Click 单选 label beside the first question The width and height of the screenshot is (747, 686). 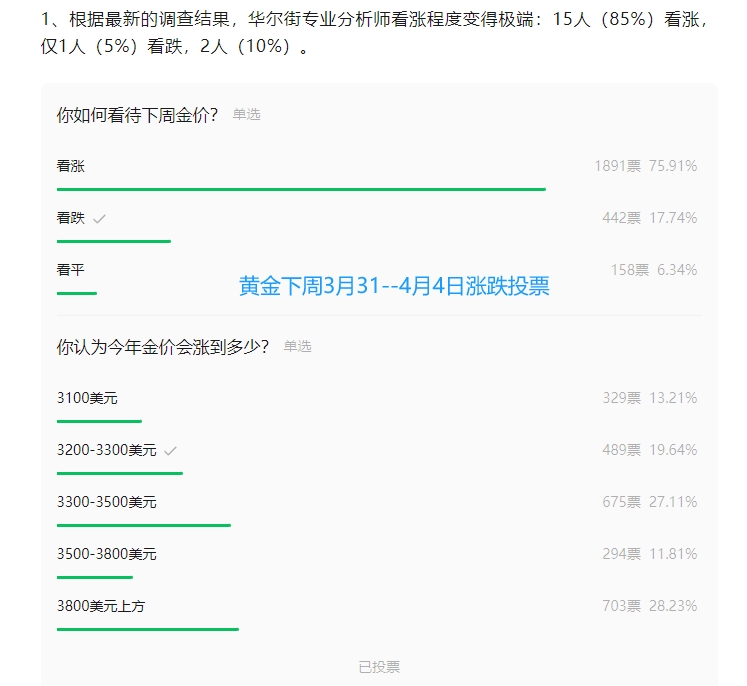click(x=246, y=115)
